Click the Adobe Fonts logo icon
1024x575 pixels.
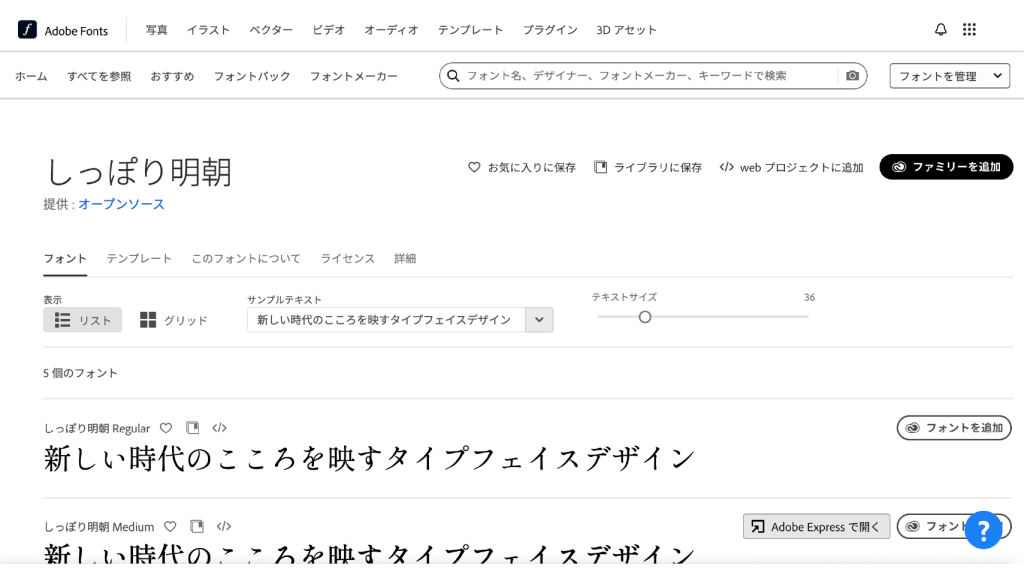click(x=27, y=29)
